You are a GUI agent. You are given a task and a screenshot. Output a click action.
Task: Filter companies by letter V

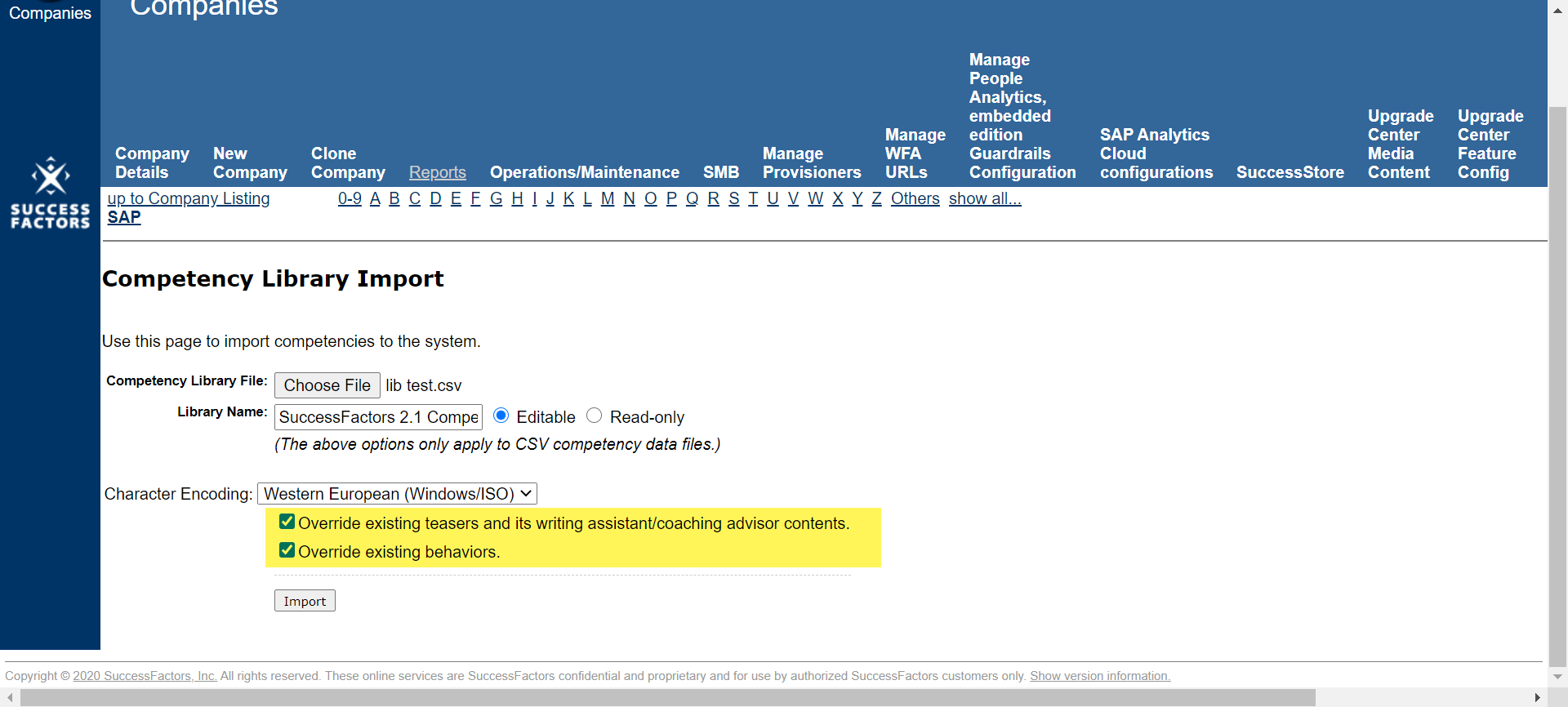pyautogui.click(x=793, y=198)
